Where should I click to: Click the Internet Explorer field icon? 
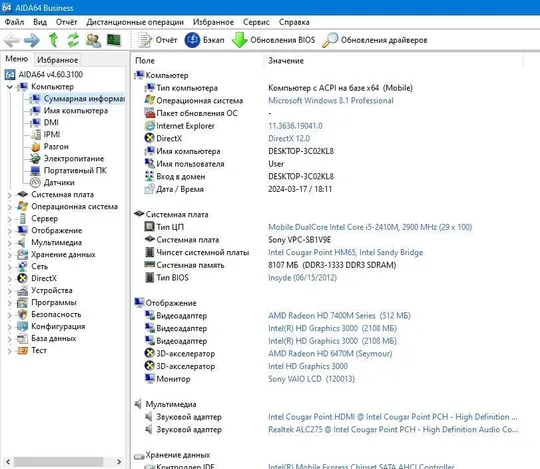(149, 126)
